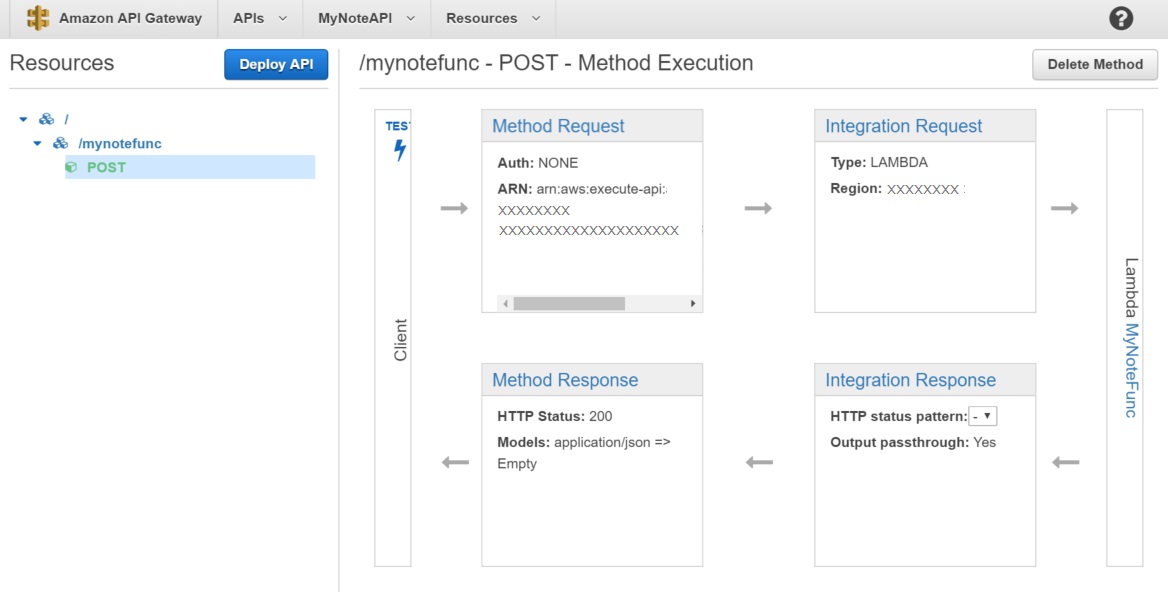
Task: Click the /mynotefunc resource icon
Action: point(60,144)
